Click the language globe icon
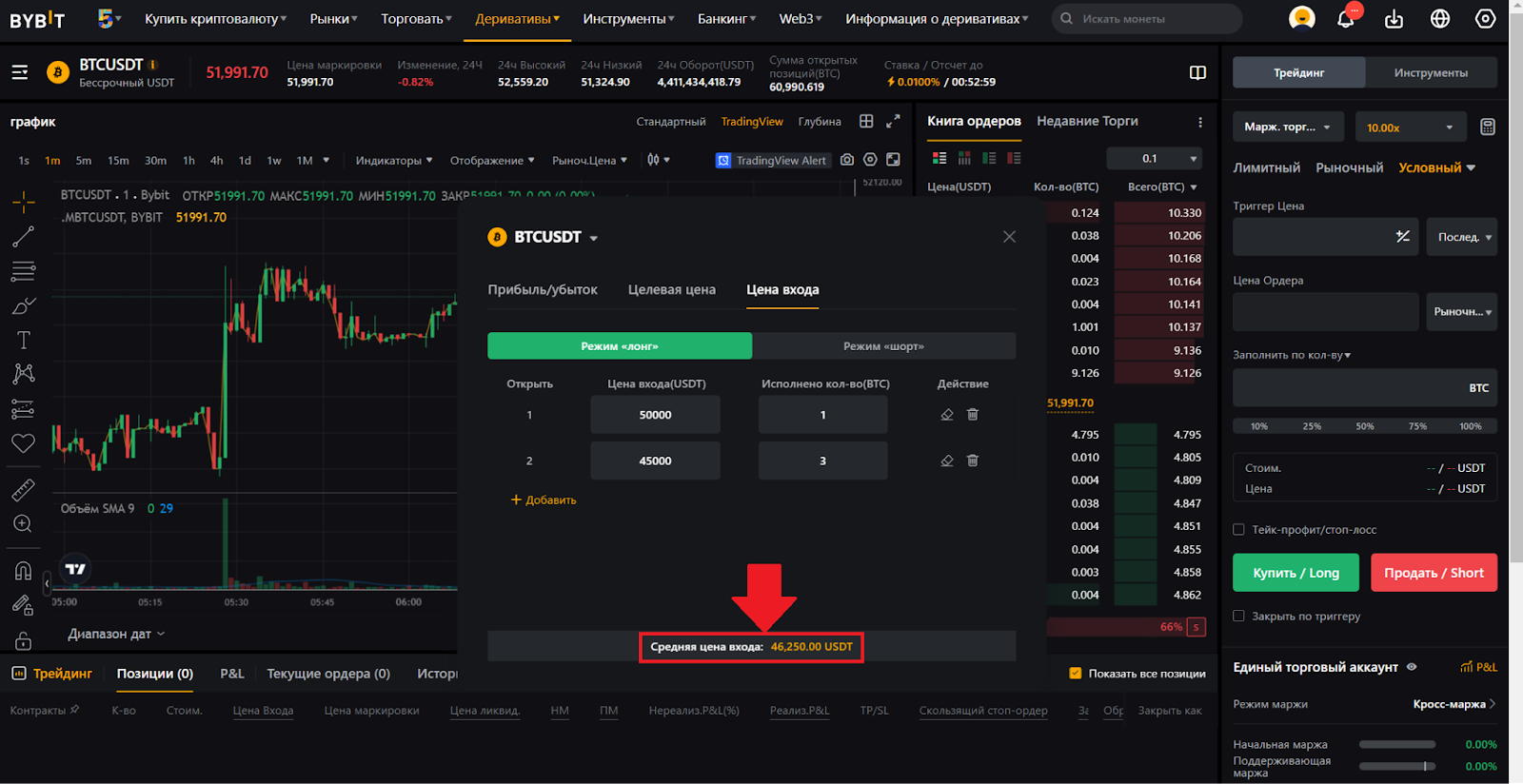This screenshot has width=1523, height=784. 1439,19
